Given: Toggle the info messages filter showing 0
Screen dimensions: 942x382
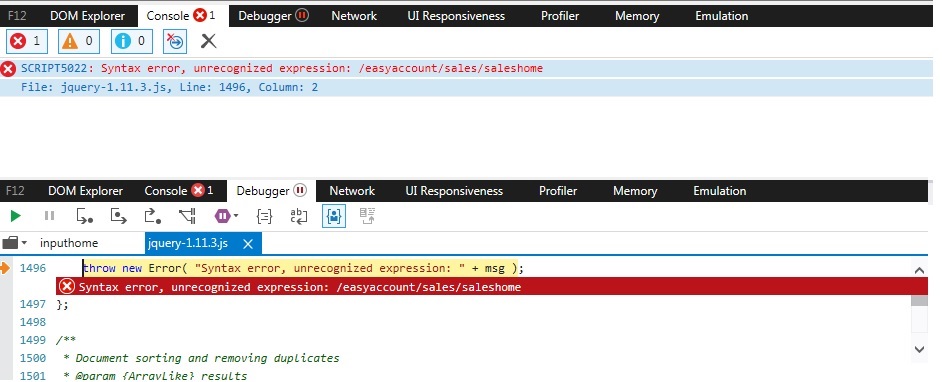Looking at the screenshot, I should coord(132,41).
